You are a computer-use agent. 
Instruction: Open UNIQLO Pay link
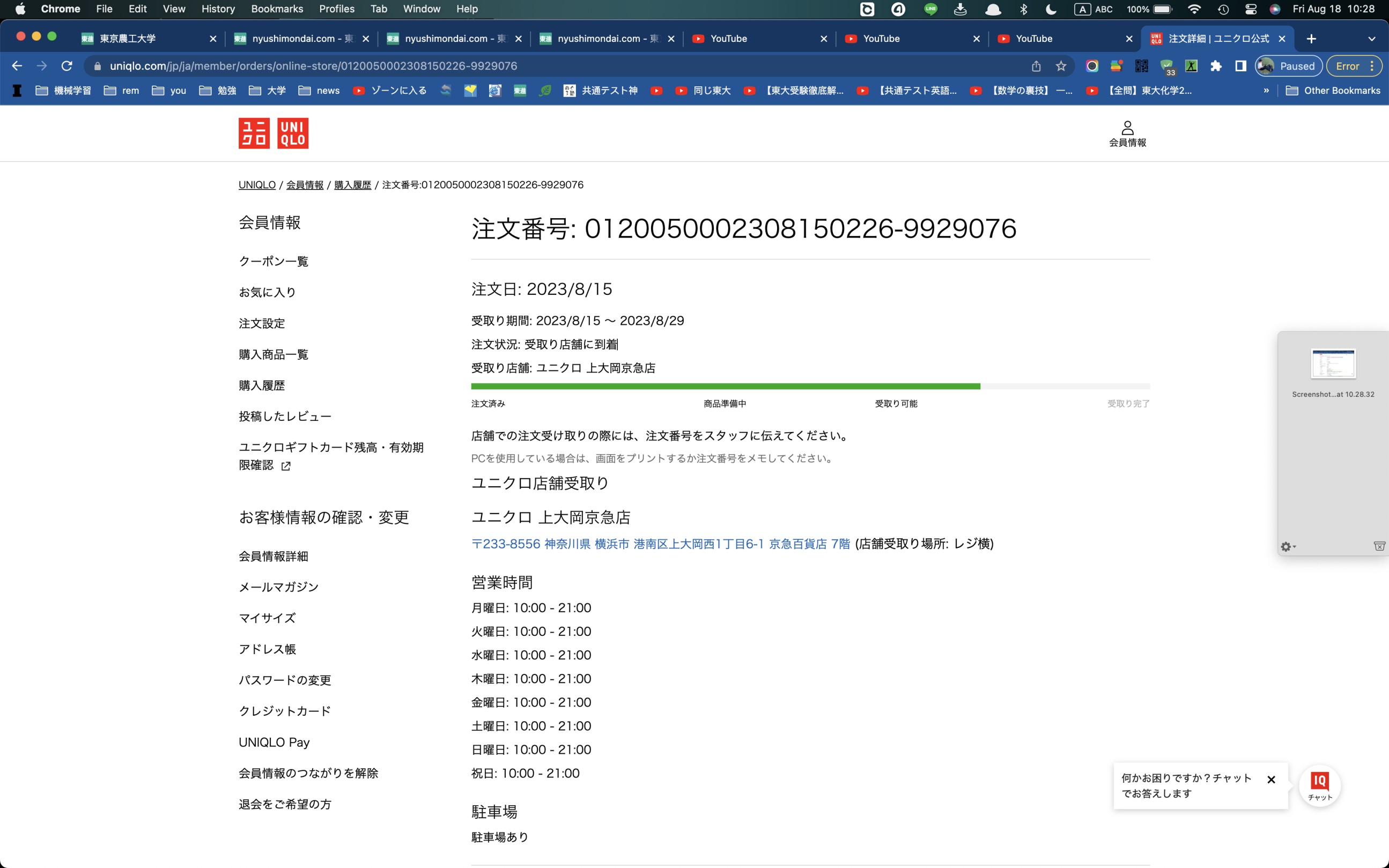[x=274, y=741]
